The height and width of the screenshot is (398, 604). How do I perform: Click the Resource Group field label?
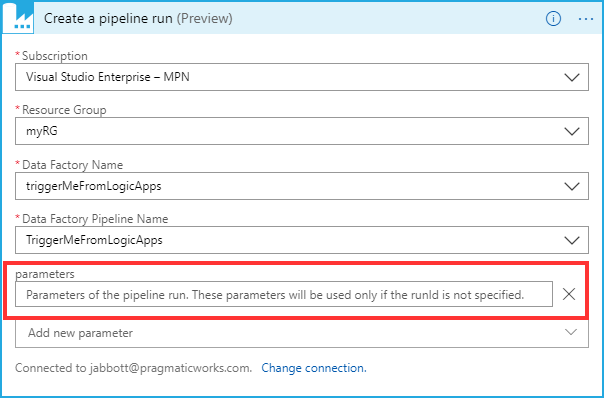[x=64, y=110]
